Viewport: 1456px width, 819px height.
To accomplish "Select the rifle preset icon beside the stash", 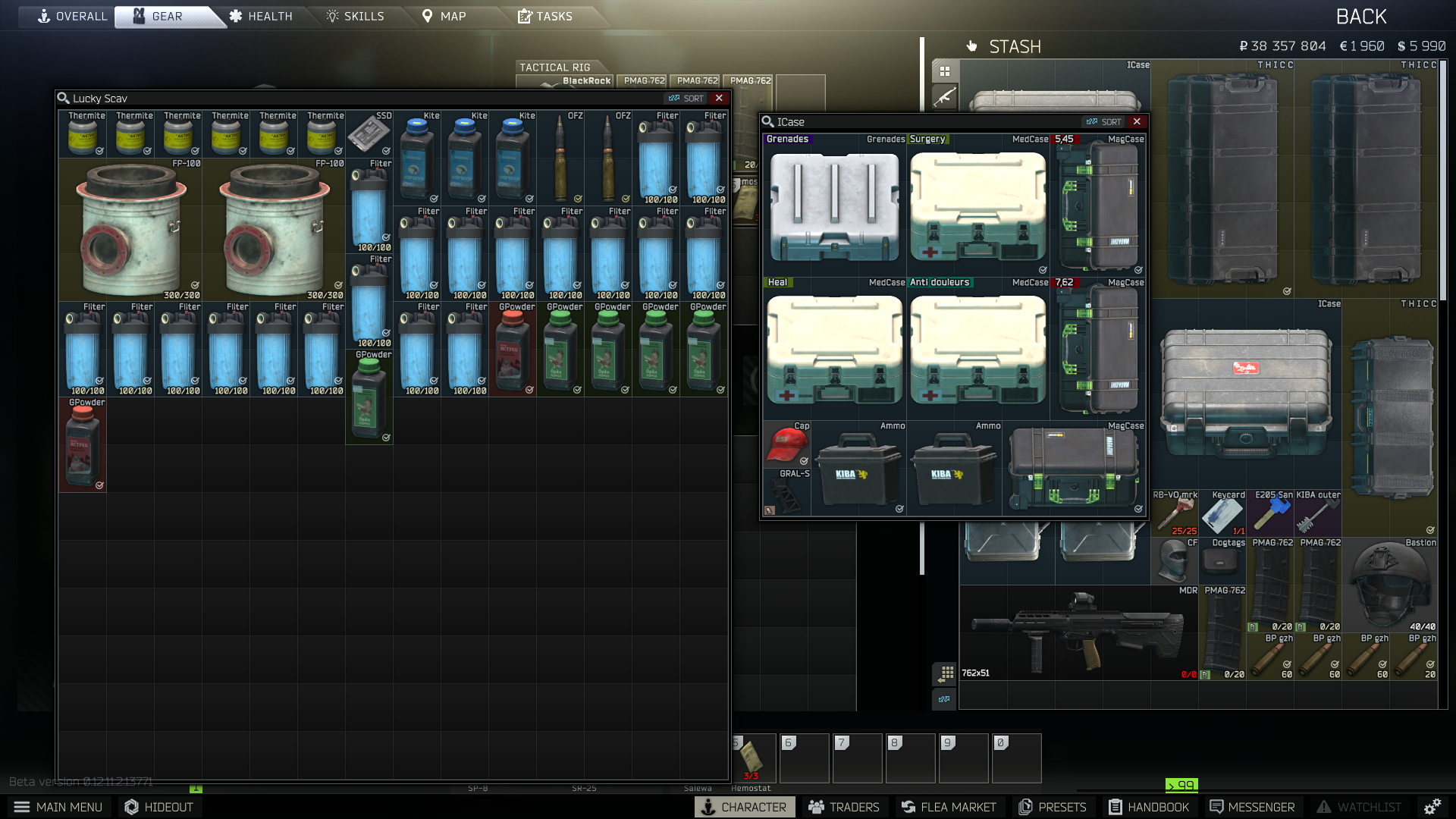I will [945, 96].
